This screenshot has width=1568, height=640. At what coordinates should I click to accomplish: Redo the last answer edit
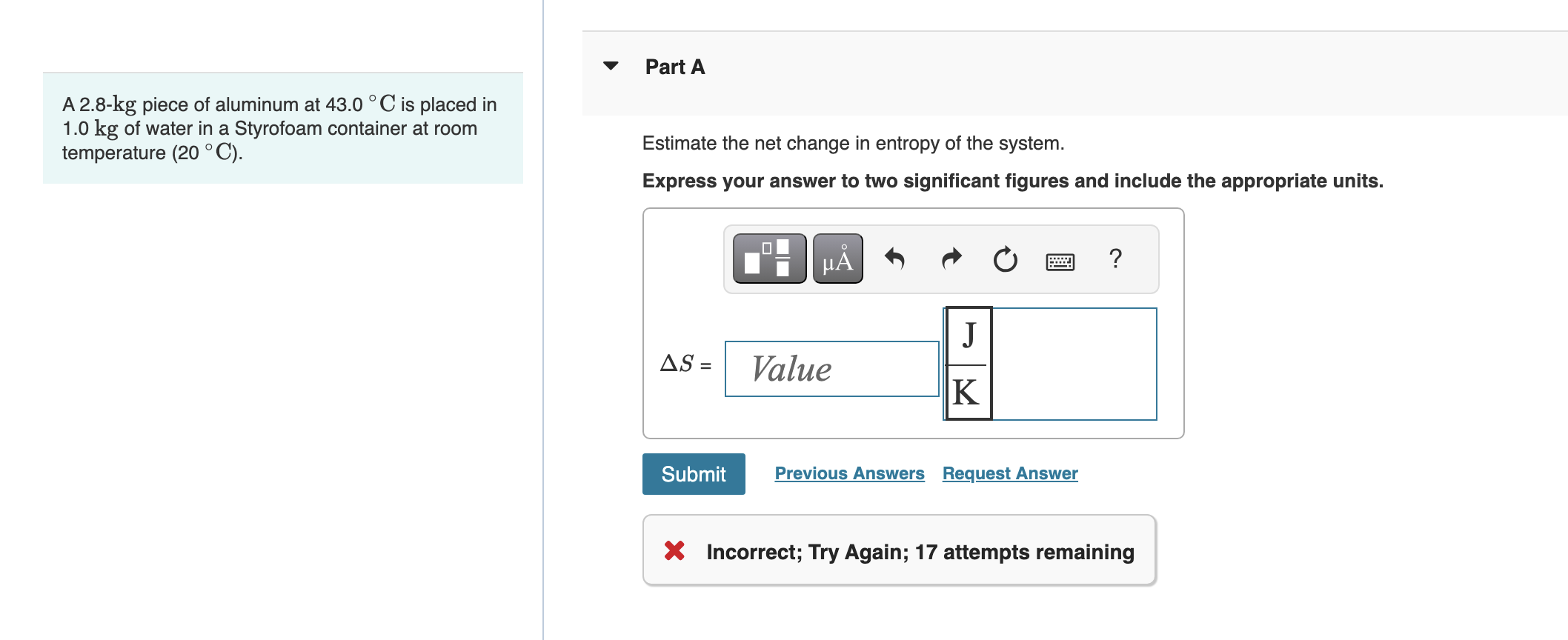coord(951,259)
